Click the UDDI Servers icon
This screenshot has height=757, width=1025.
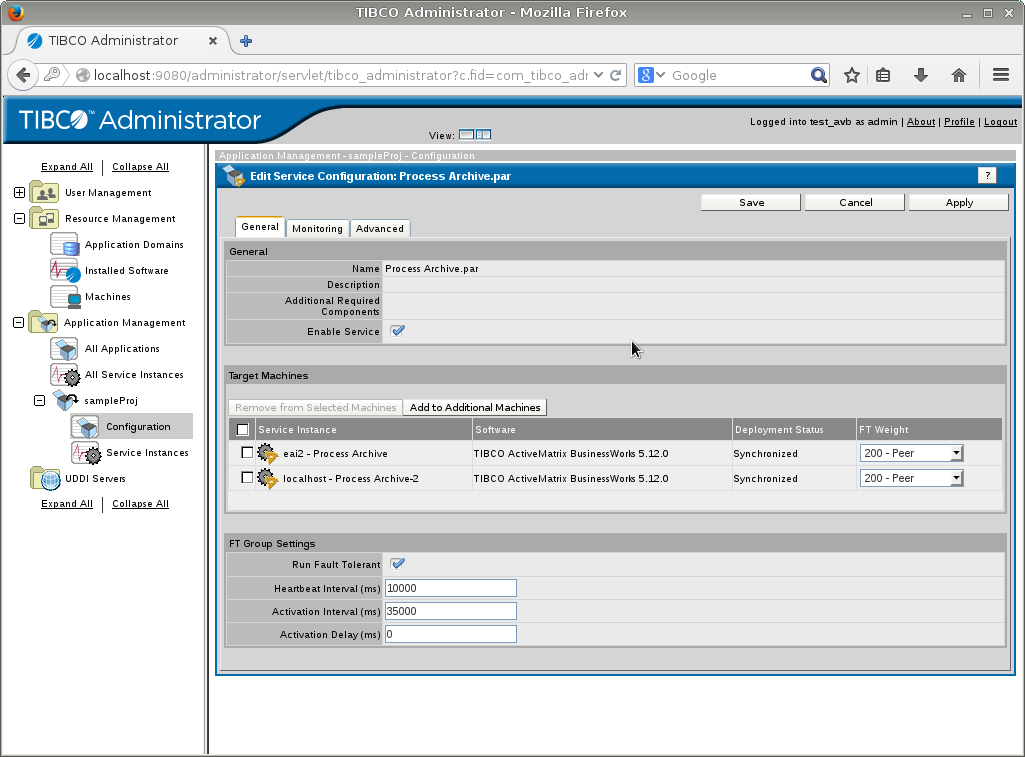pyautogui.click(x=45, y=479)
